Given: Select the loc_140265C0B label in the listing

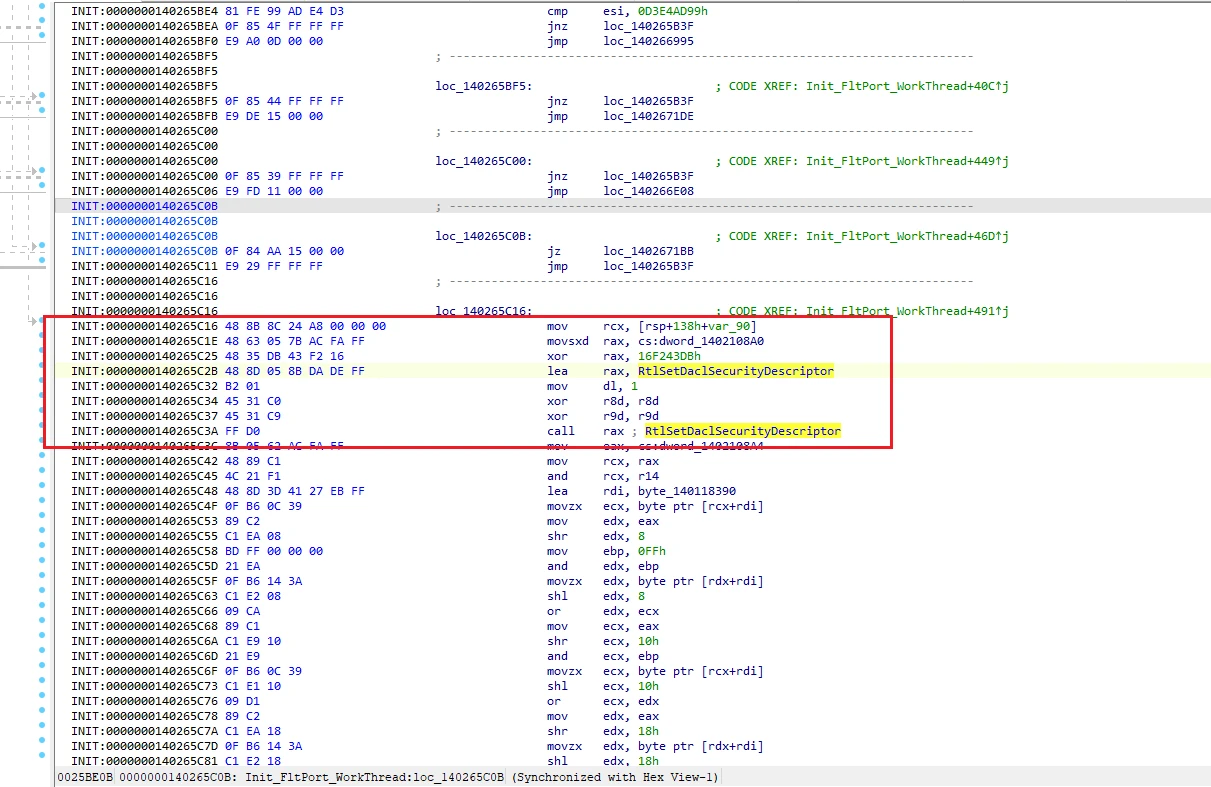Looking at the screenshot, I should point(483,236).
